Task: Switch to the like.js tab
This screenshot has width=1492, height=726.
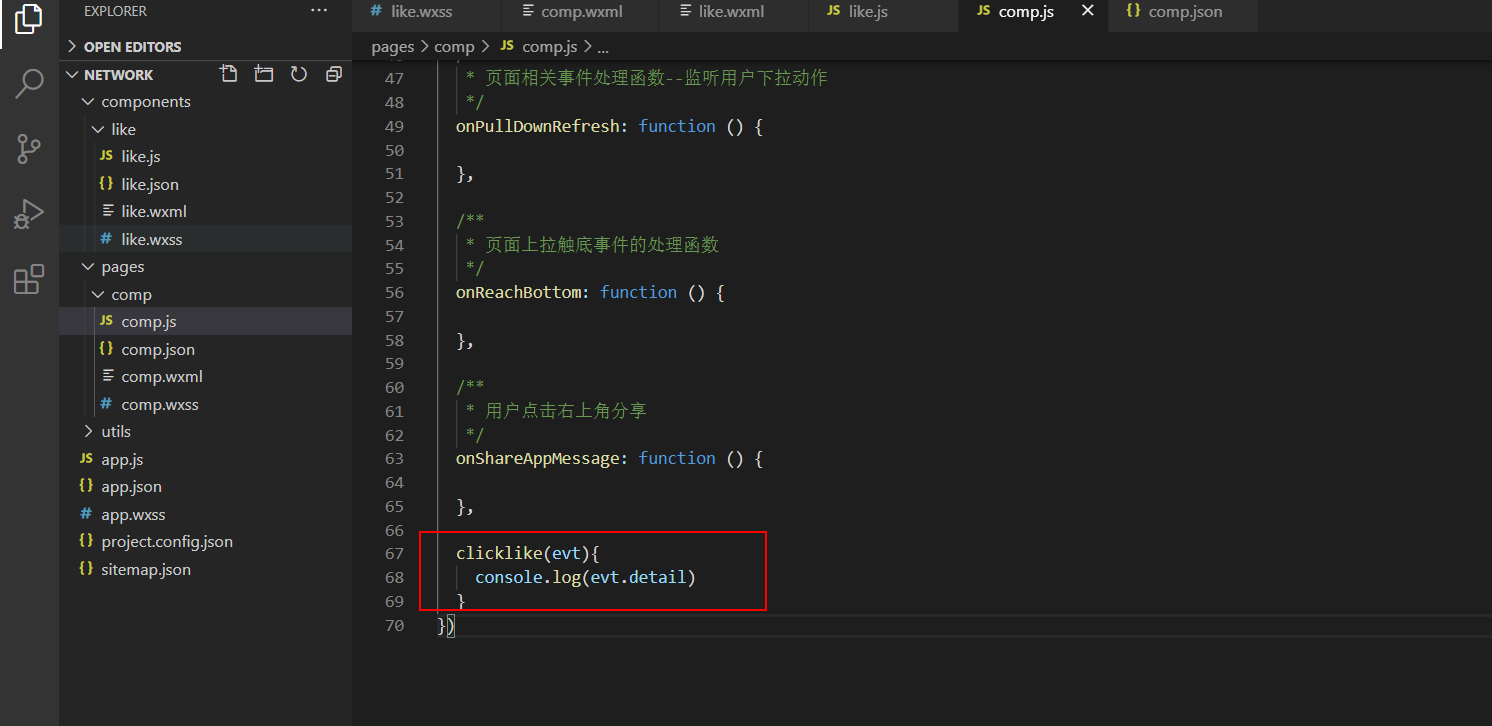Action: point(883,12)
